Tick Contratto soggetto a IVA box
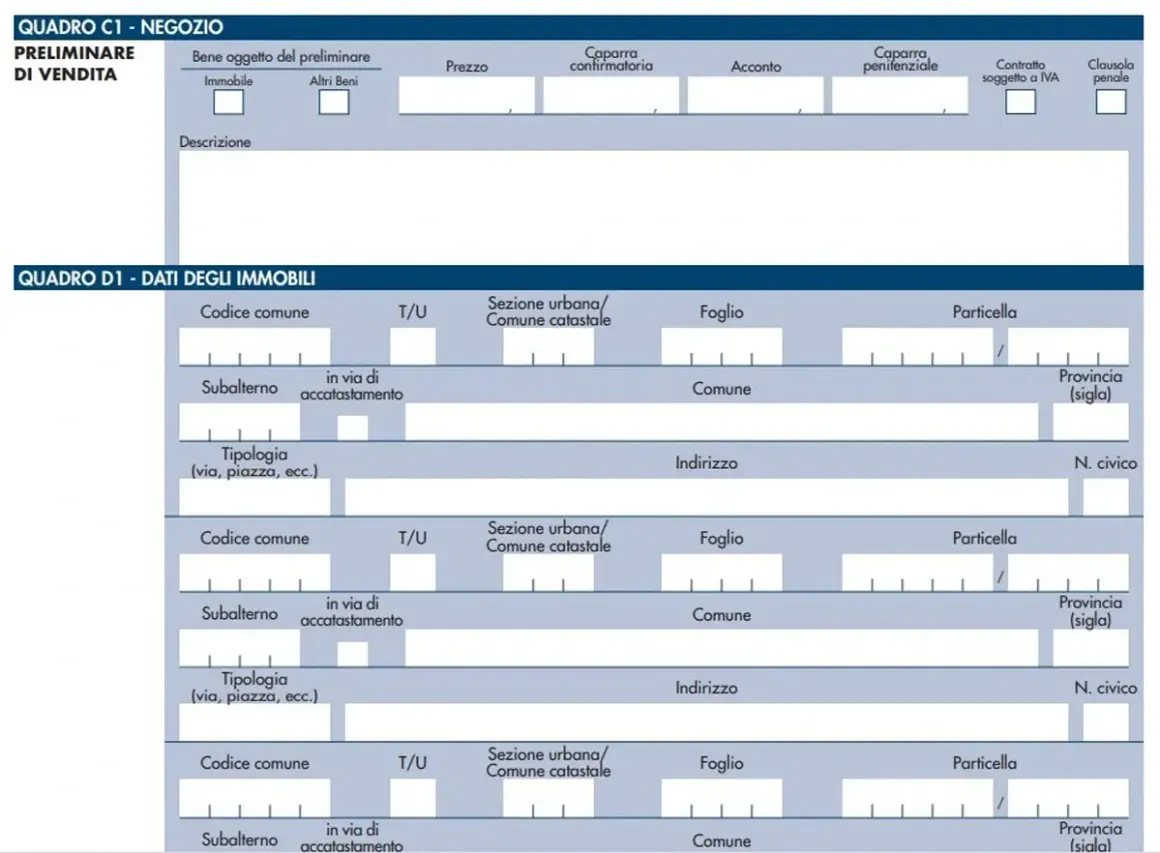This screenshot has width=1160, height=853. 1020,101
